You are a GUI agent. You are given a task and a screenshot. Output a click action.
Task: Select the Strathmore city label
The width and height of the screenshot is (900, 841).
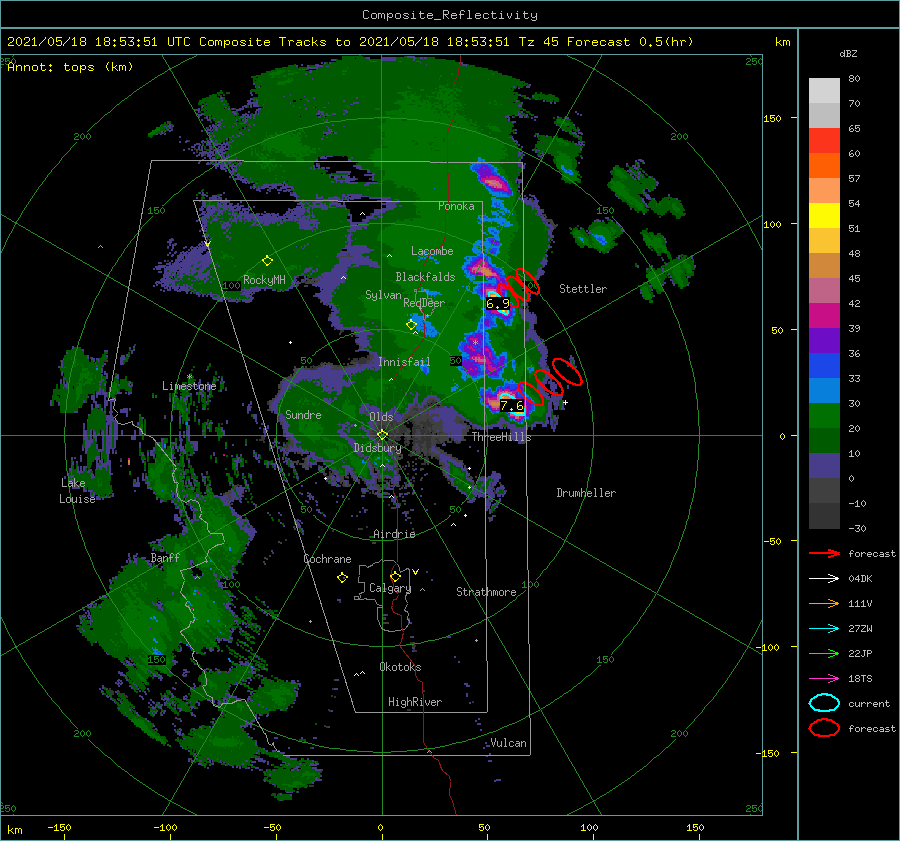[486, 592]
